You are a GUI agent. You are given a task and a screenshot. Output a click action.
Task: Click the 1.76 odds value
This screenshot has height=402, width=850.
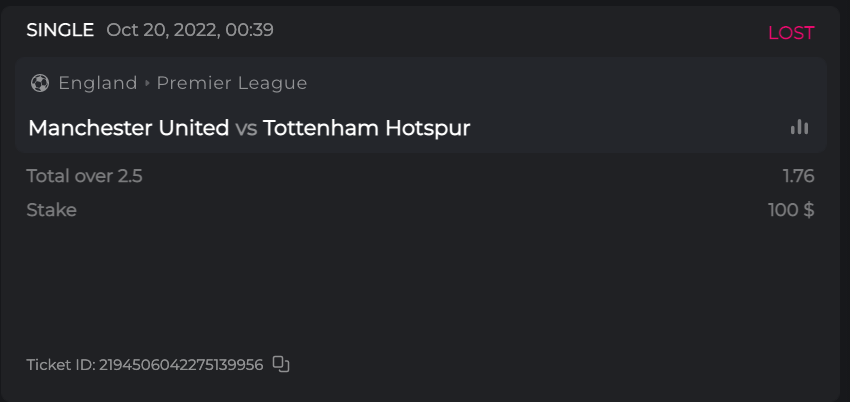pos(798,176)
